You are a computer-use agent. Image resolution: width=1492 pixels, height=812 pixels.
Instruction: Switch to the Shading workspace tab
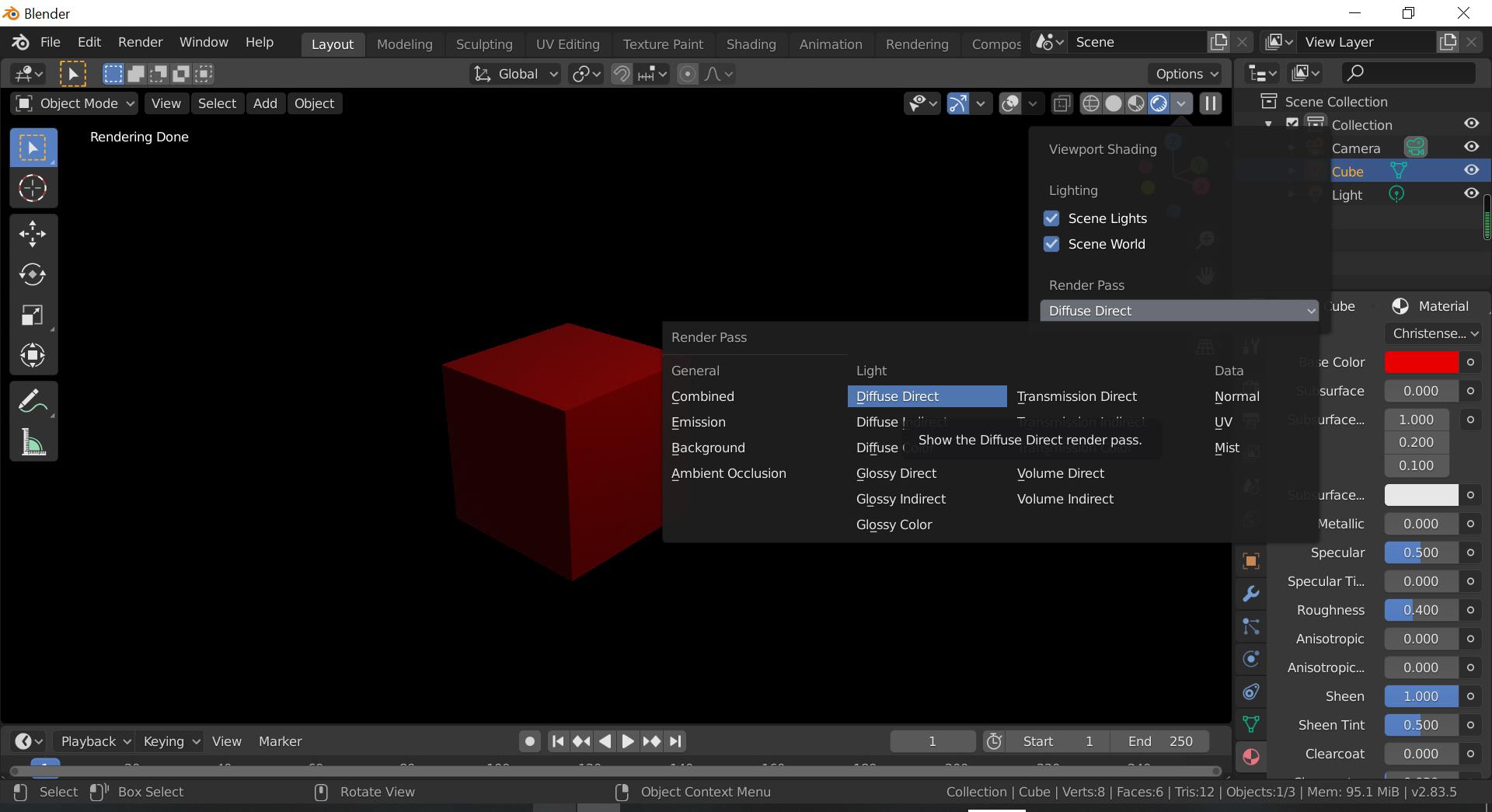[x=751, y=44]
